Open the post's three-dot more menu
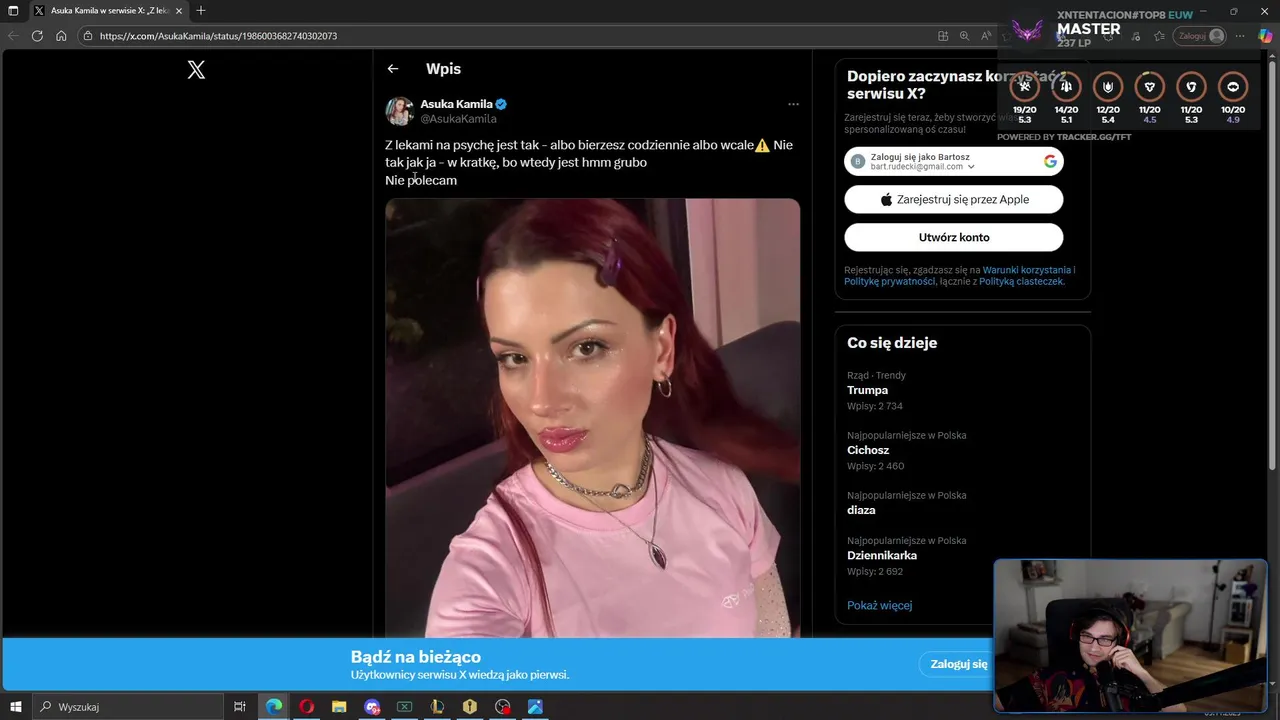Image resolution: width=1280 pixels, height=720 pixels. click(x=793, y=104)
